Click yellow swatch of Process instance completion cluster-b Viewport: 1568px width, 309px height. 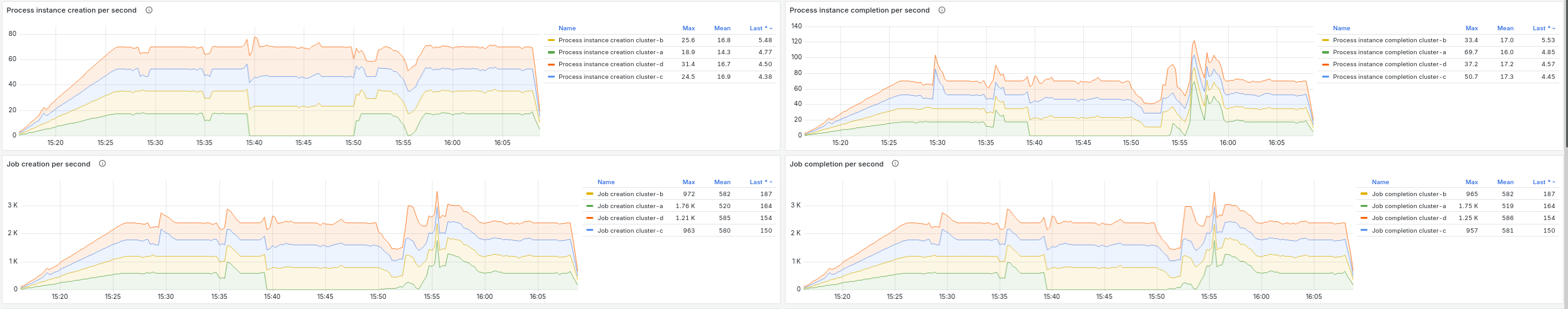coord(1326,40)
